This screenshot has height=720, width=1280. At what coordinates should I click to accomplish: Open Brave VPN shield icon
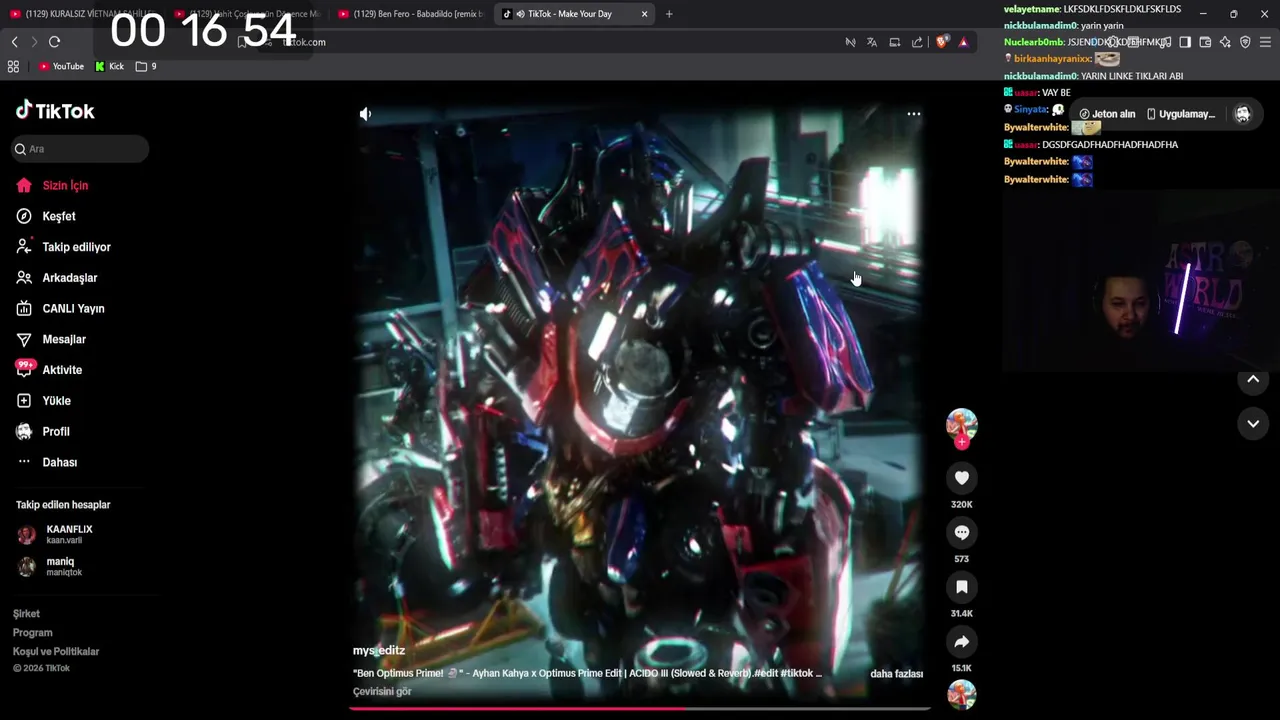(x=1245, y=42)
